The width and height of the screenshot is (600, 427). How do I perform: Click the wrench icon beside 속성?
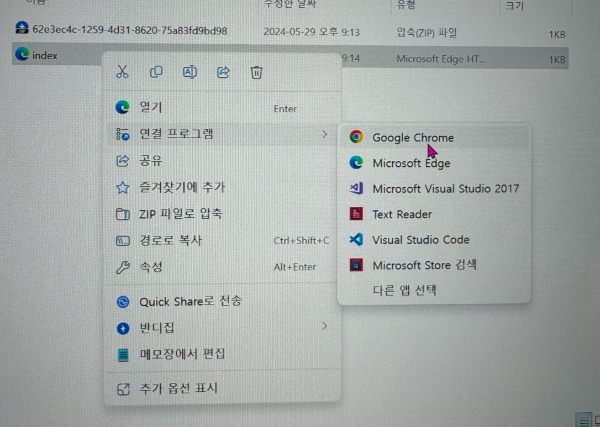pyautogui.click(x=122, y=267)
